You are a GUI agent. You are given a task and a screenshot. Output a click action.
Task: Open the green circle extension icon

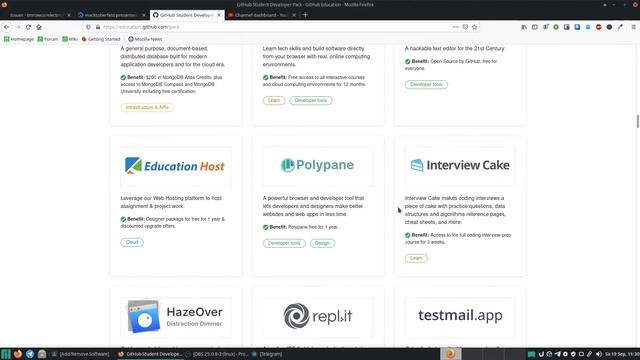click(556, 27)
